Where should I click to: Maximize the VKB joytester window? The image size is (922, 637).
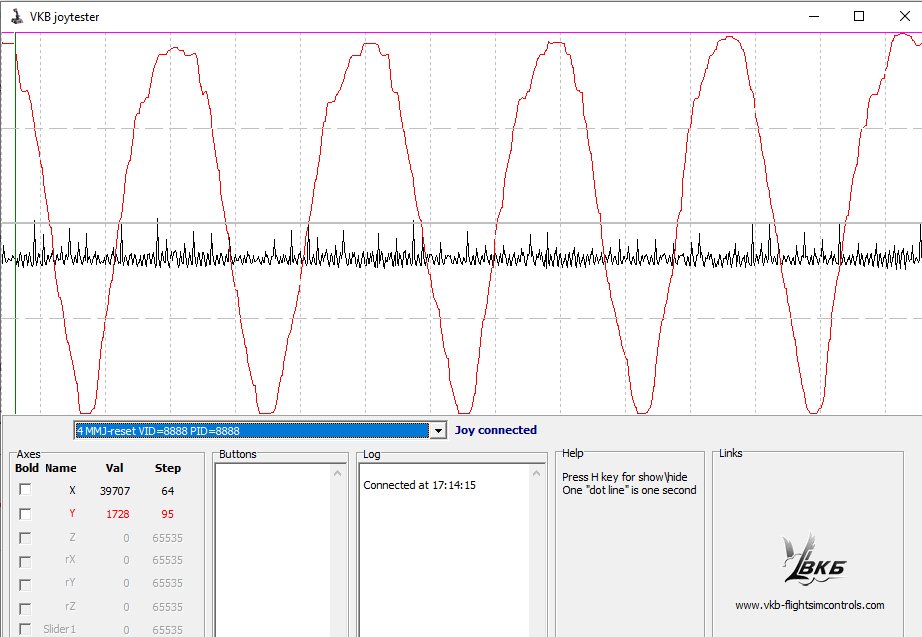point(858,16)
